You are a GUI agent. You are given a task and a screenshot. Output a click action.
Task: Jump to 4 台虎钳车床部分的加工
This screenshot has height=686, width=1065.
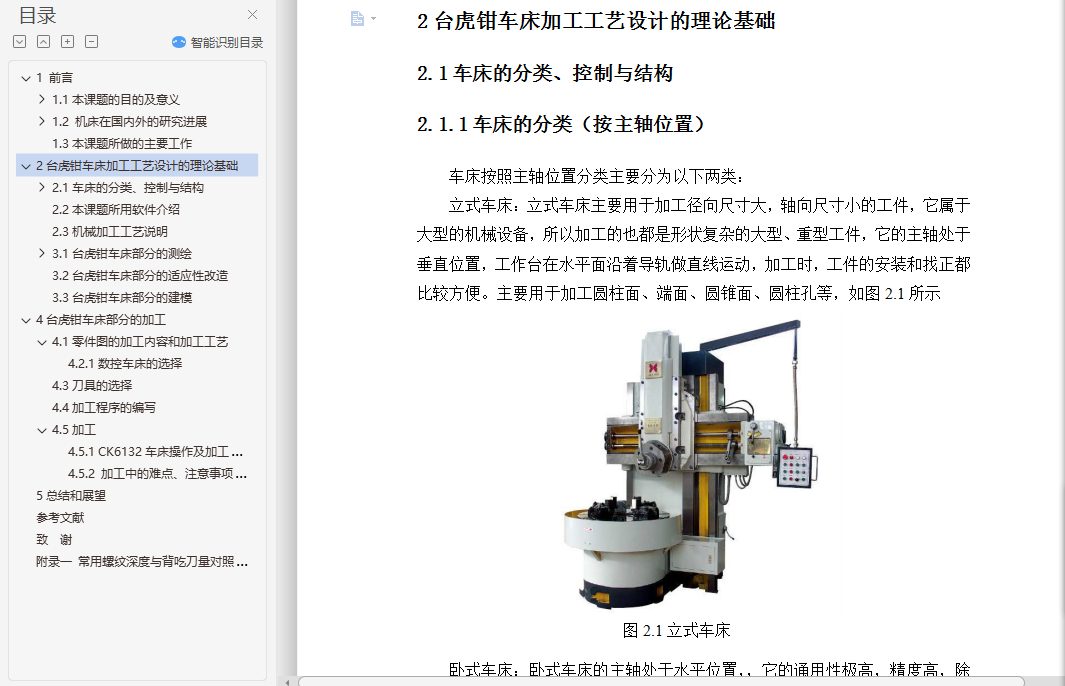(101, 320)
